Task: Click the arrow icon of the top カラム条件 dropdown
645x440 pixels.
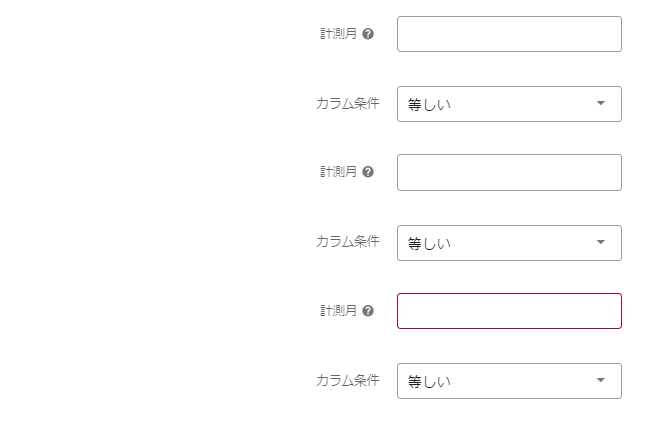Action: click(601, 103)
